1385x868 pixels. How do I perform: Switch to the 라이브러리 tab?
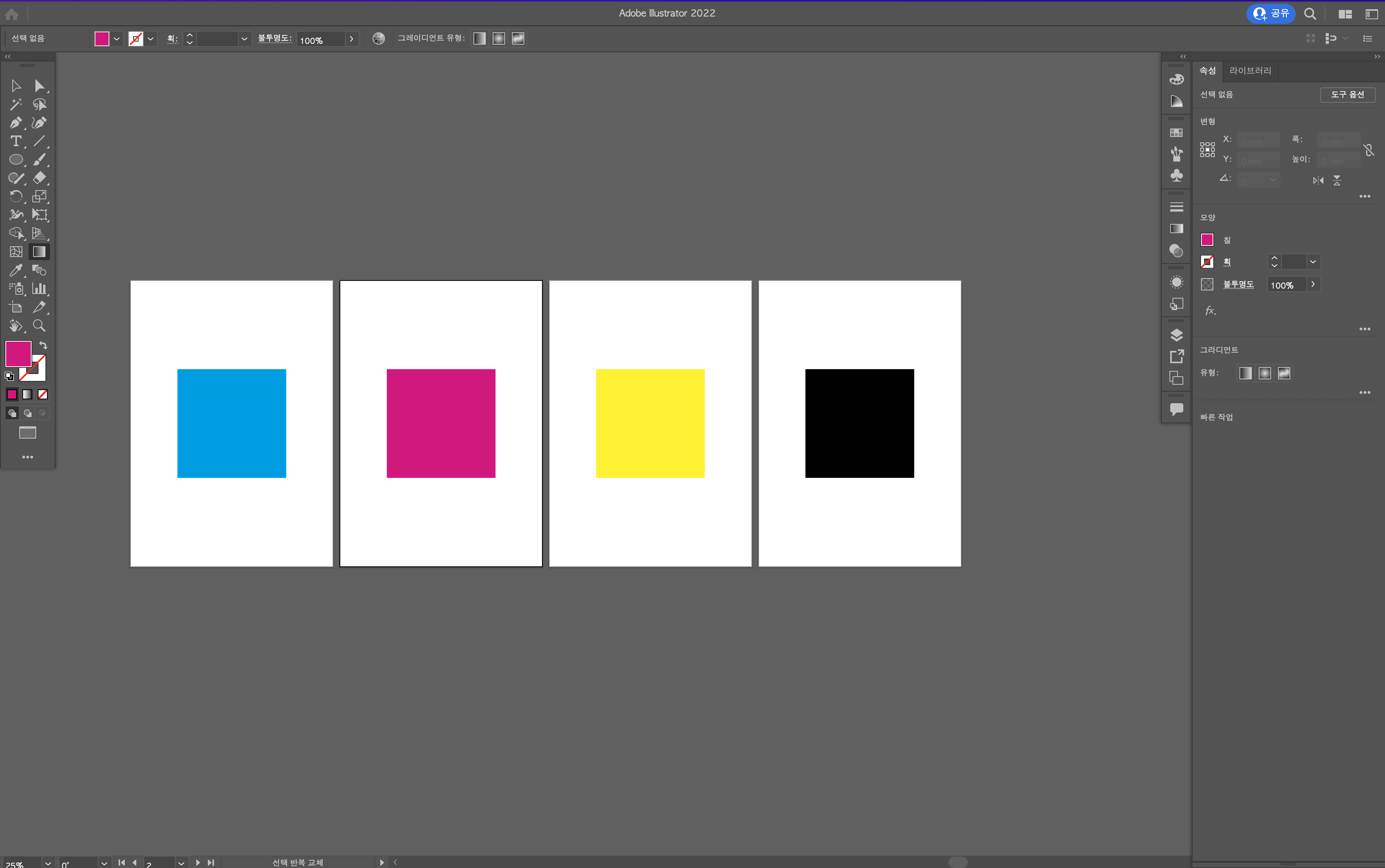1250,71
